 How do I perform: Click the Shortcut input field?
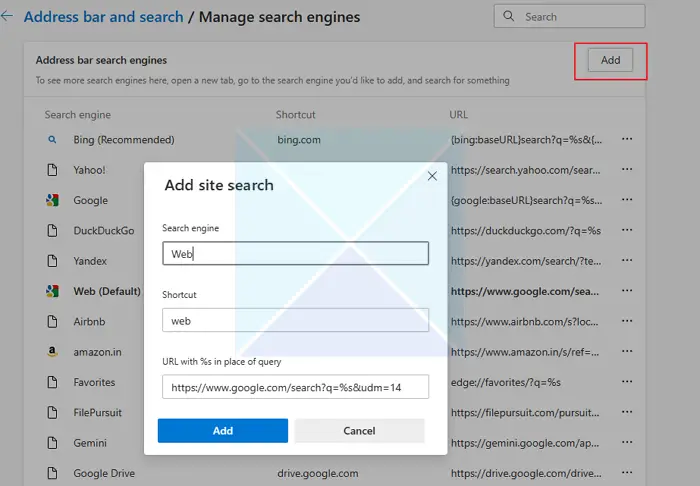(x=296, y=320)
